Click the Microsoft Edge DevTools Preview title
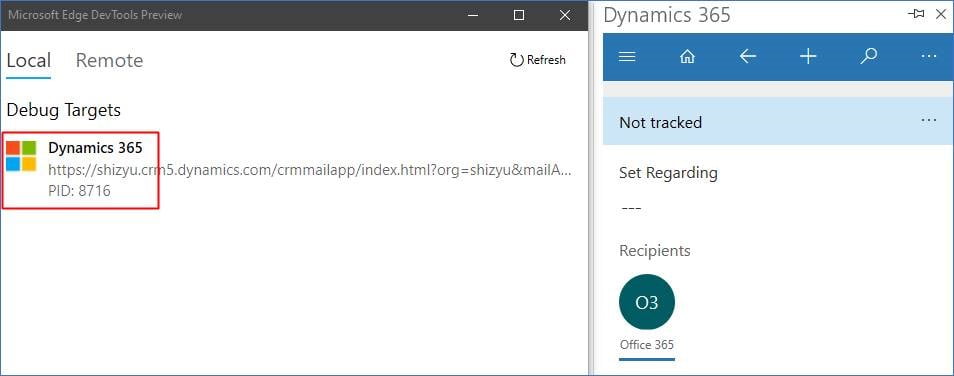954x376 pixels. pyautogui.click(x=95, y=15)
